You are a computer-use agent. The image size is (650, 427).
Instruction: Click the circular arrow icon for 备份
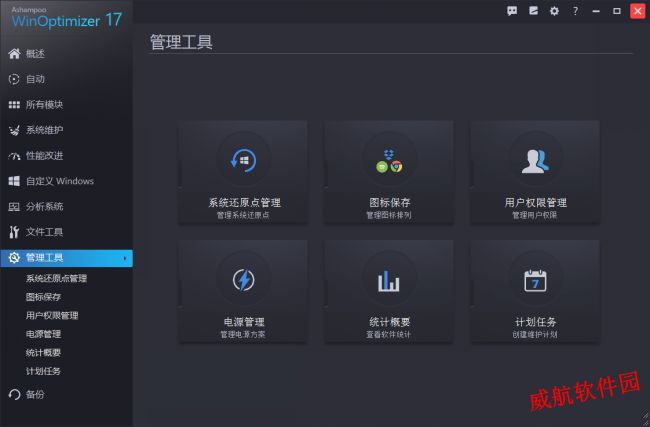[14, 395]
